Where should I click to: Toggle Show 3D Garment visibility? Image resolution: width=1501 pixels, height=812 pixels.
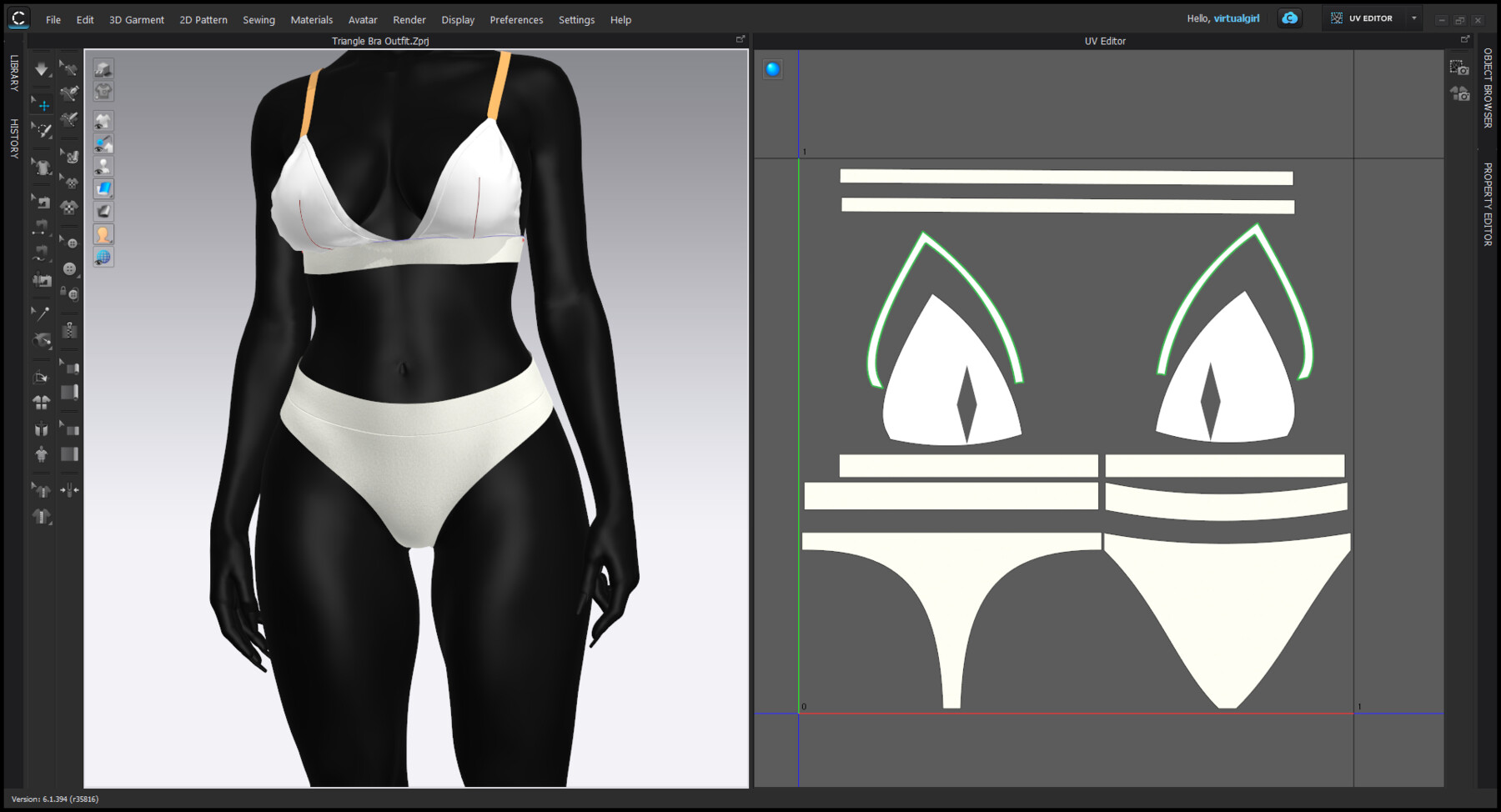click(103, 119)
